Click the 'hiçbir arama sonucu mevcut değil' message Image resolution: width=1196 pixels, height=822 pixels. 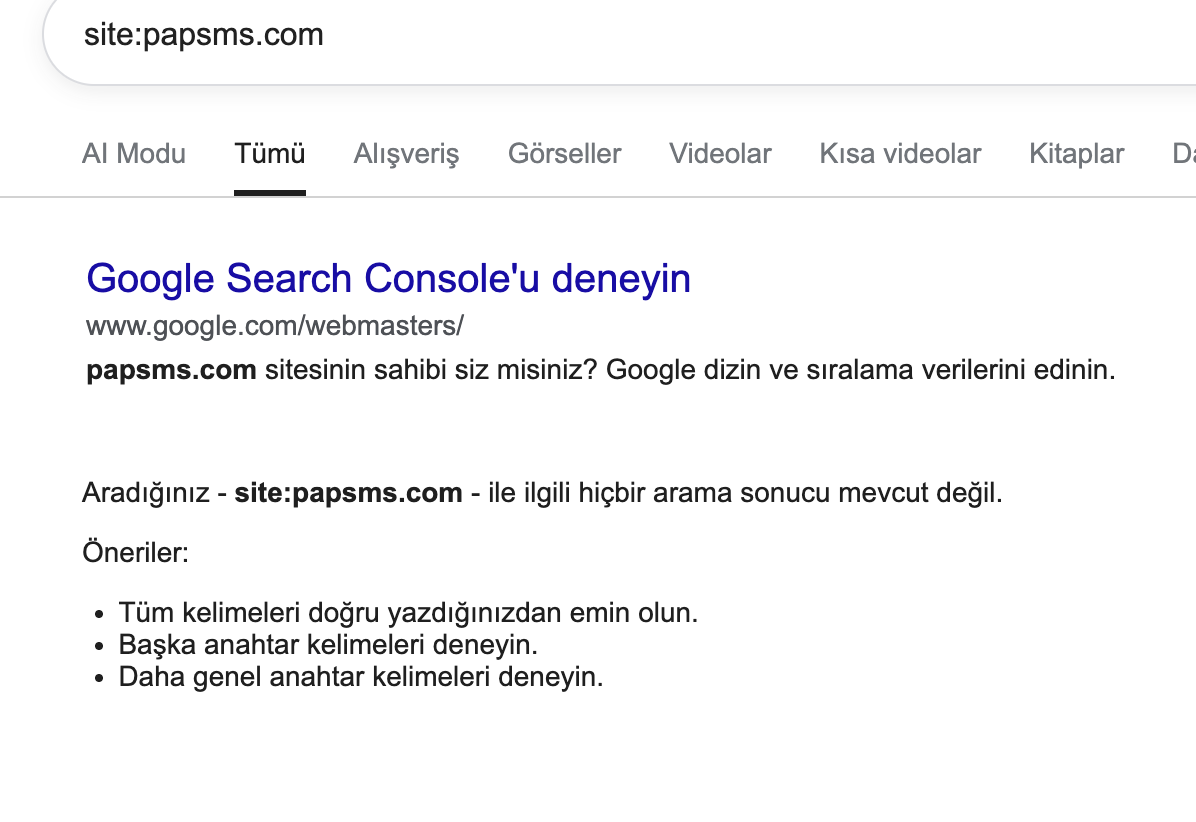[x=744, y=493]
